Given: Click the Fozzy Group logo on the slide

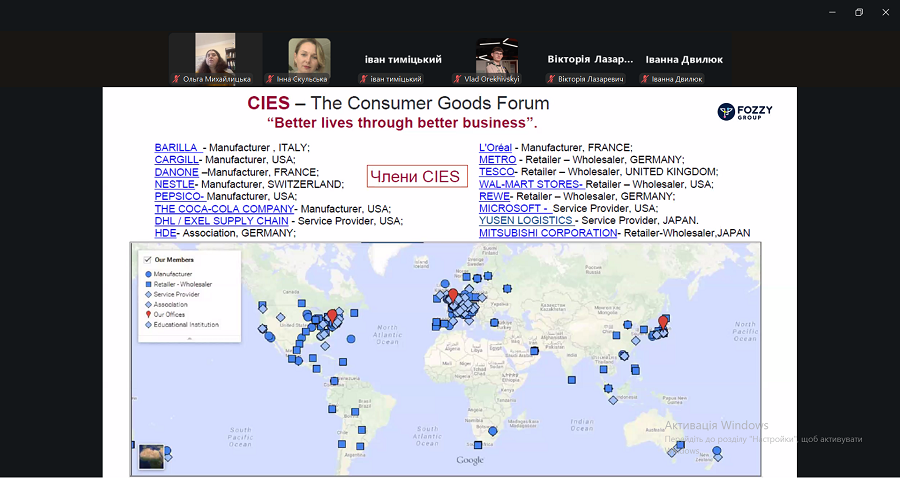Looking at the screenshot, I should tap(745, 112).
